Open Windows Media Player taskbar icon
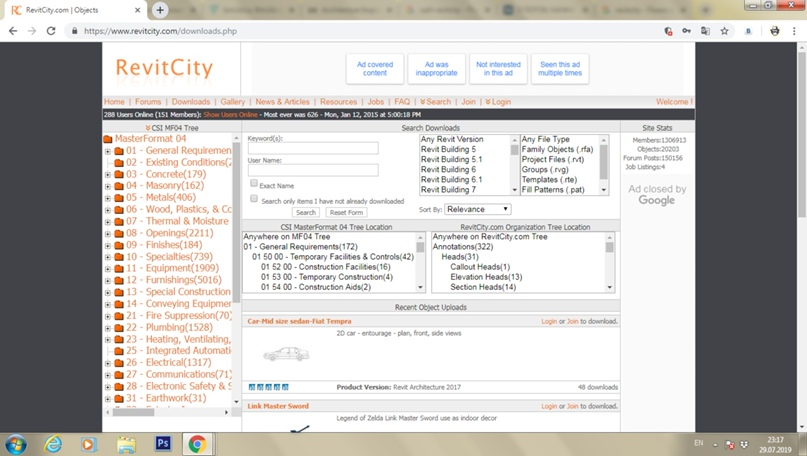 [x=88, y=445]
